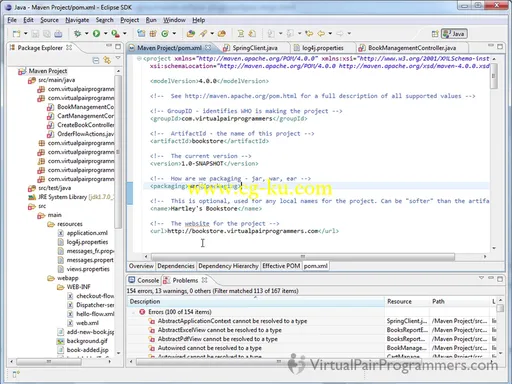Maximize the Problems view panel
The image size is (512, 384).
click(500, 279)
